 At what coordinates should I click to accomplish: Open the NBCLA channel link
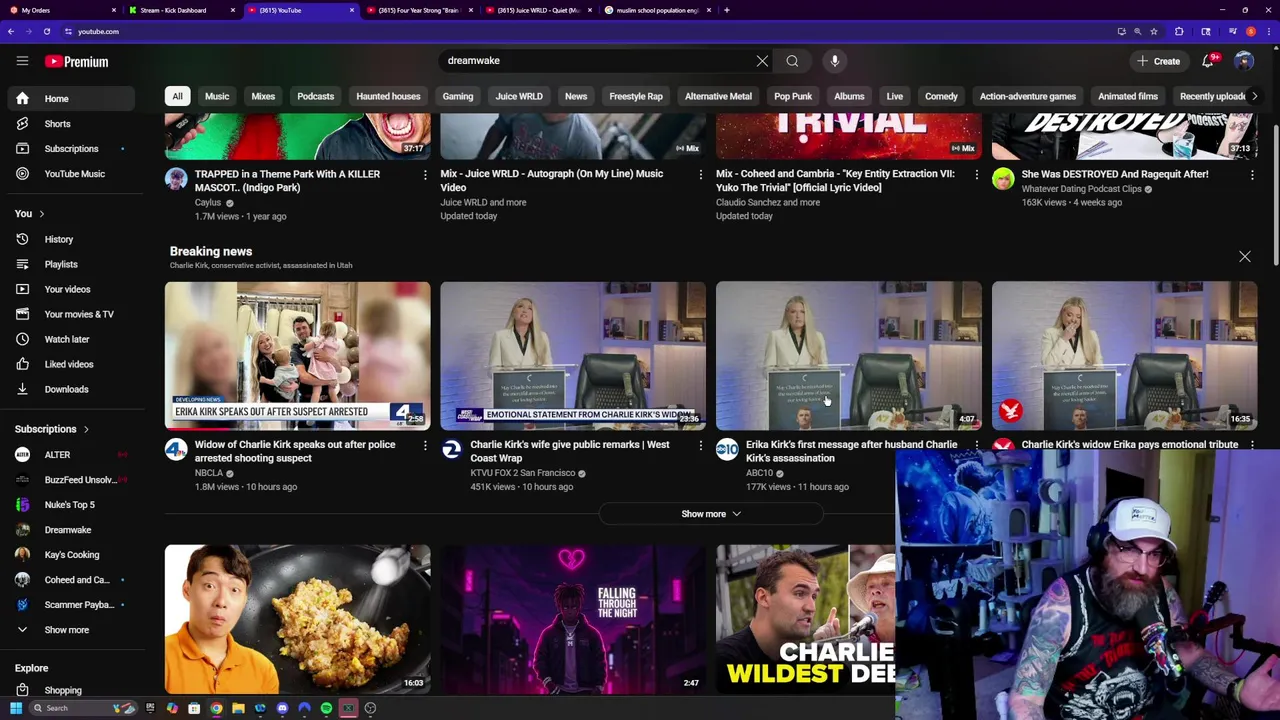209,473
